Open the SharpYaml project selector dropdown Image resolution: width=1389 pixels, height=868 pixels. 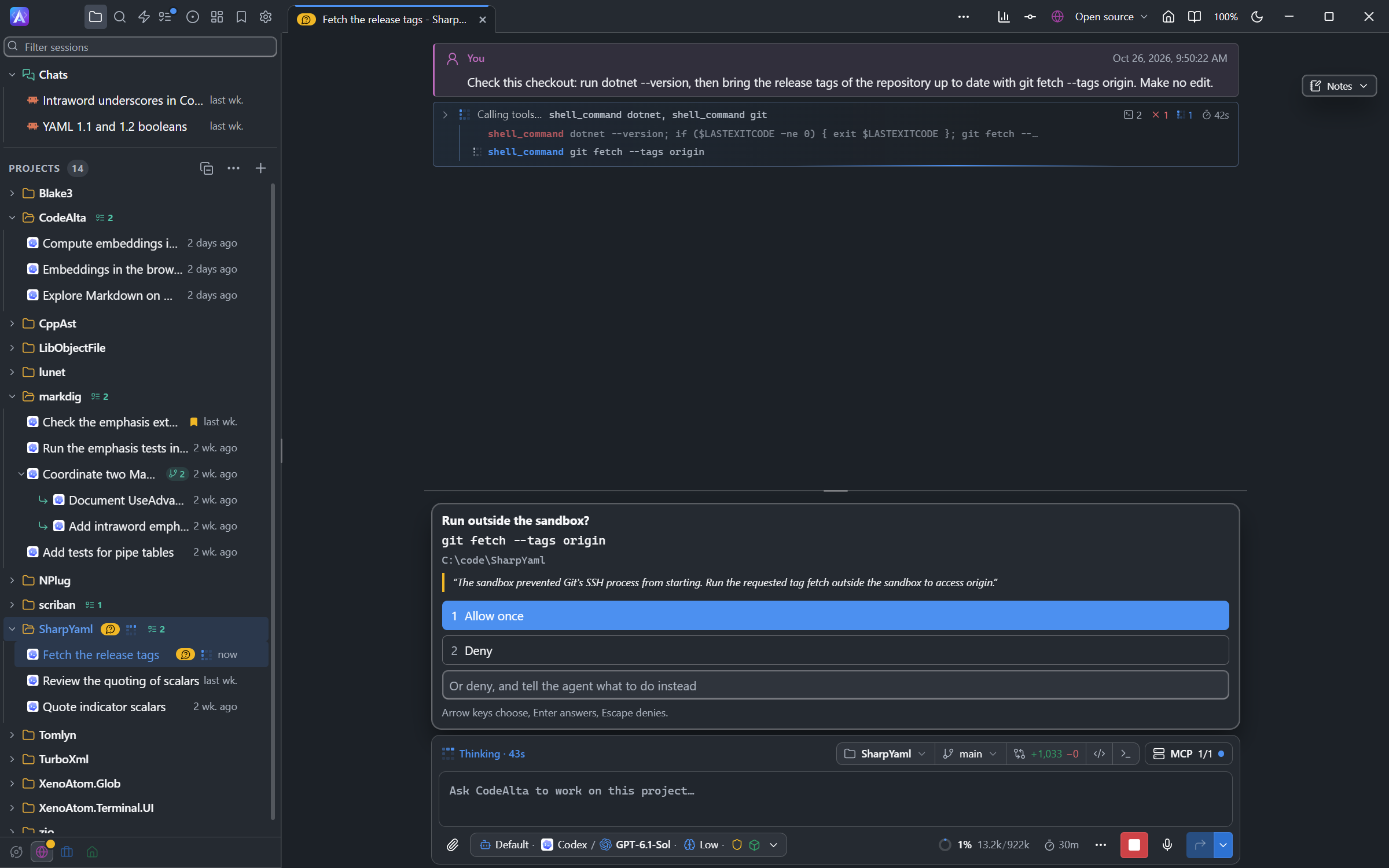(885, 753)
